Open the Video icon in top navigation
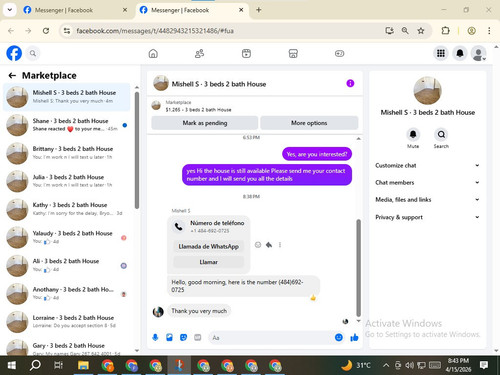This screenshot has height=375, width=500. 246,53
